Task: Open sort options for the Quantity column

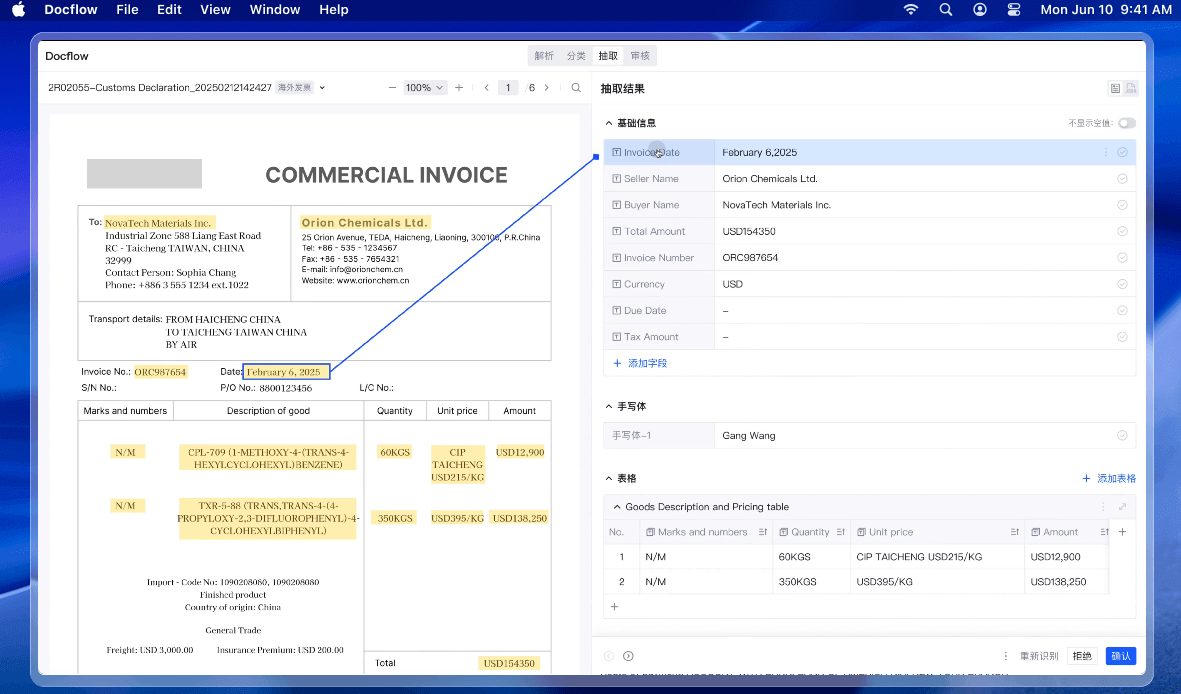Action: [840, 532]
